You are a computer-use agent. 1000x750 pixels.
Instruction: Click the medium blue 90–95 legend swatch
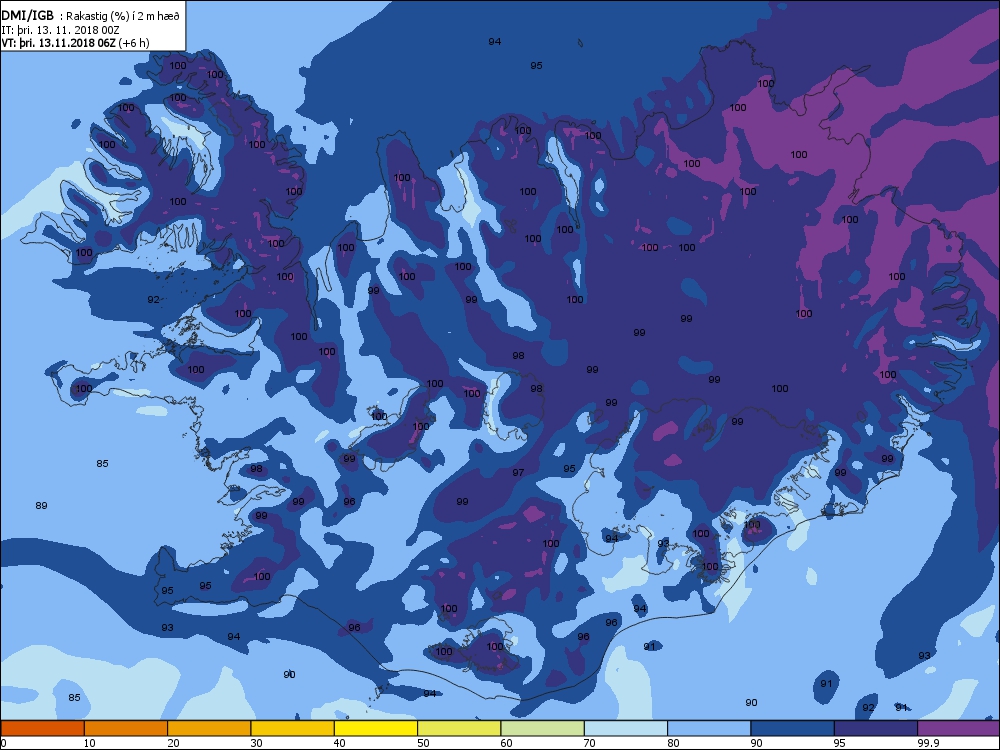point(793,728)
